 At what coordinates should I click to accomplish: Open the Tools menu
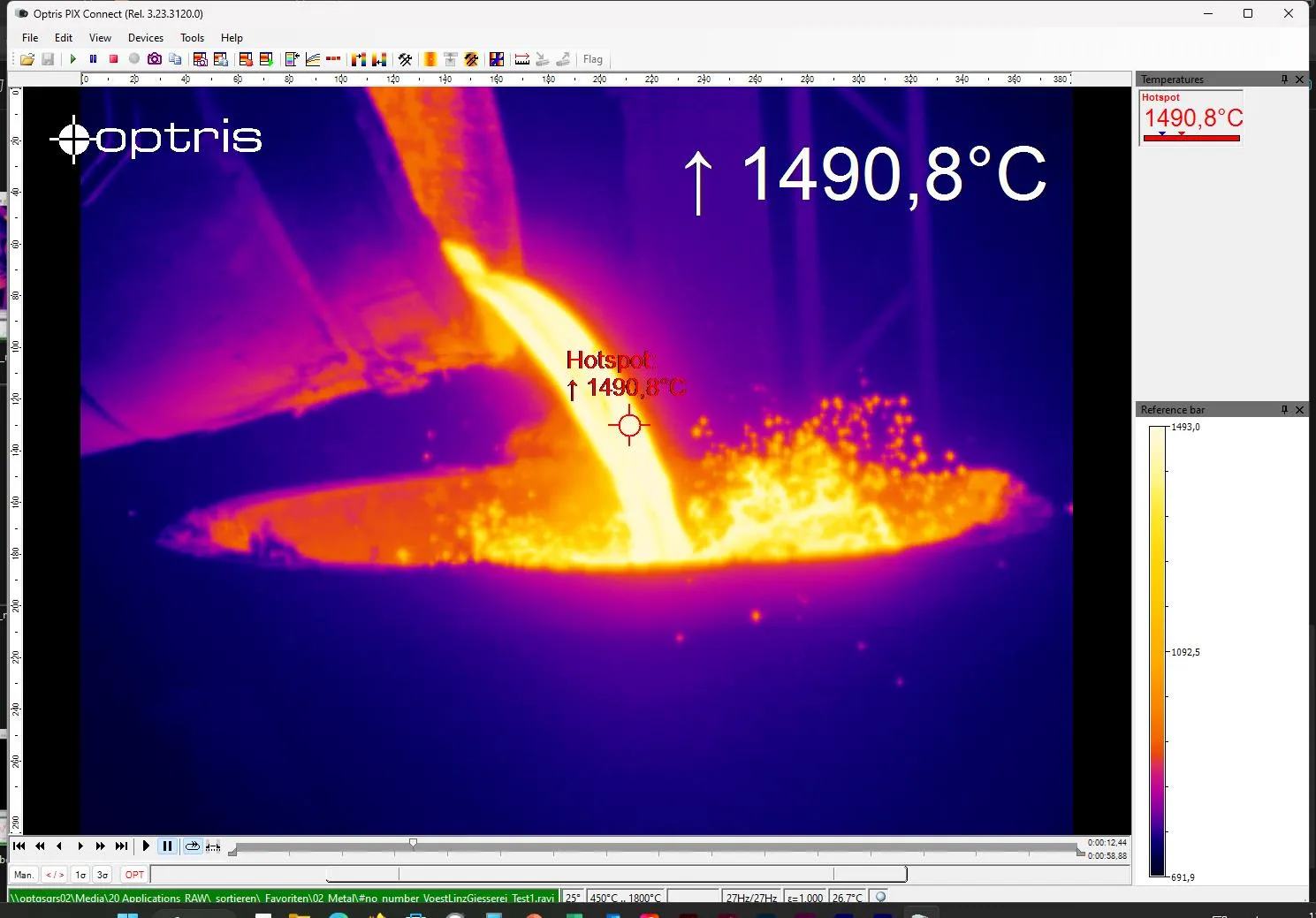[192, 38]
